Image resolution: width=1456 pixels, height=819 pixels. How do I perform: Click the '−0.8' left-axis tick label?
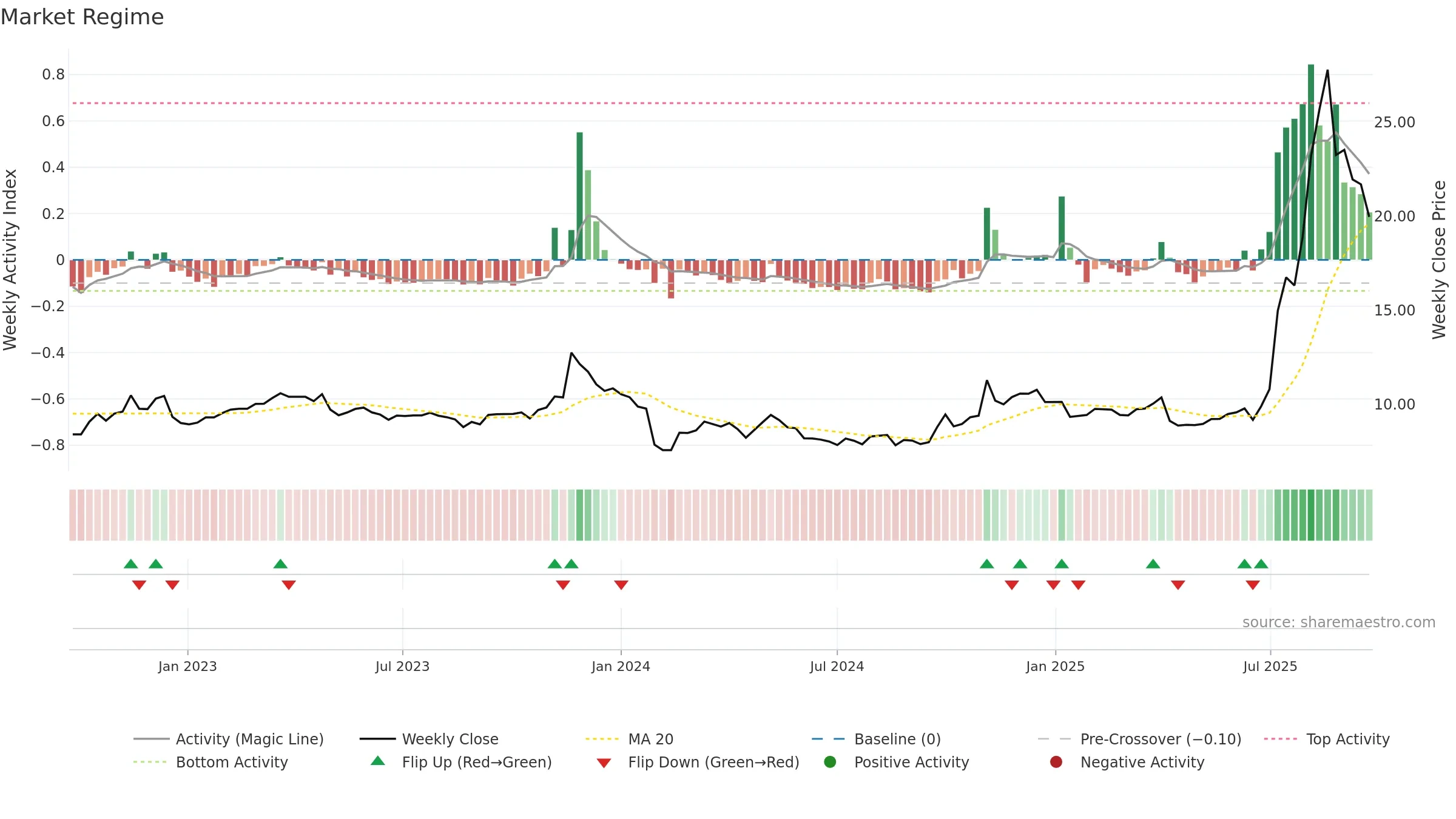click(48, 445)
